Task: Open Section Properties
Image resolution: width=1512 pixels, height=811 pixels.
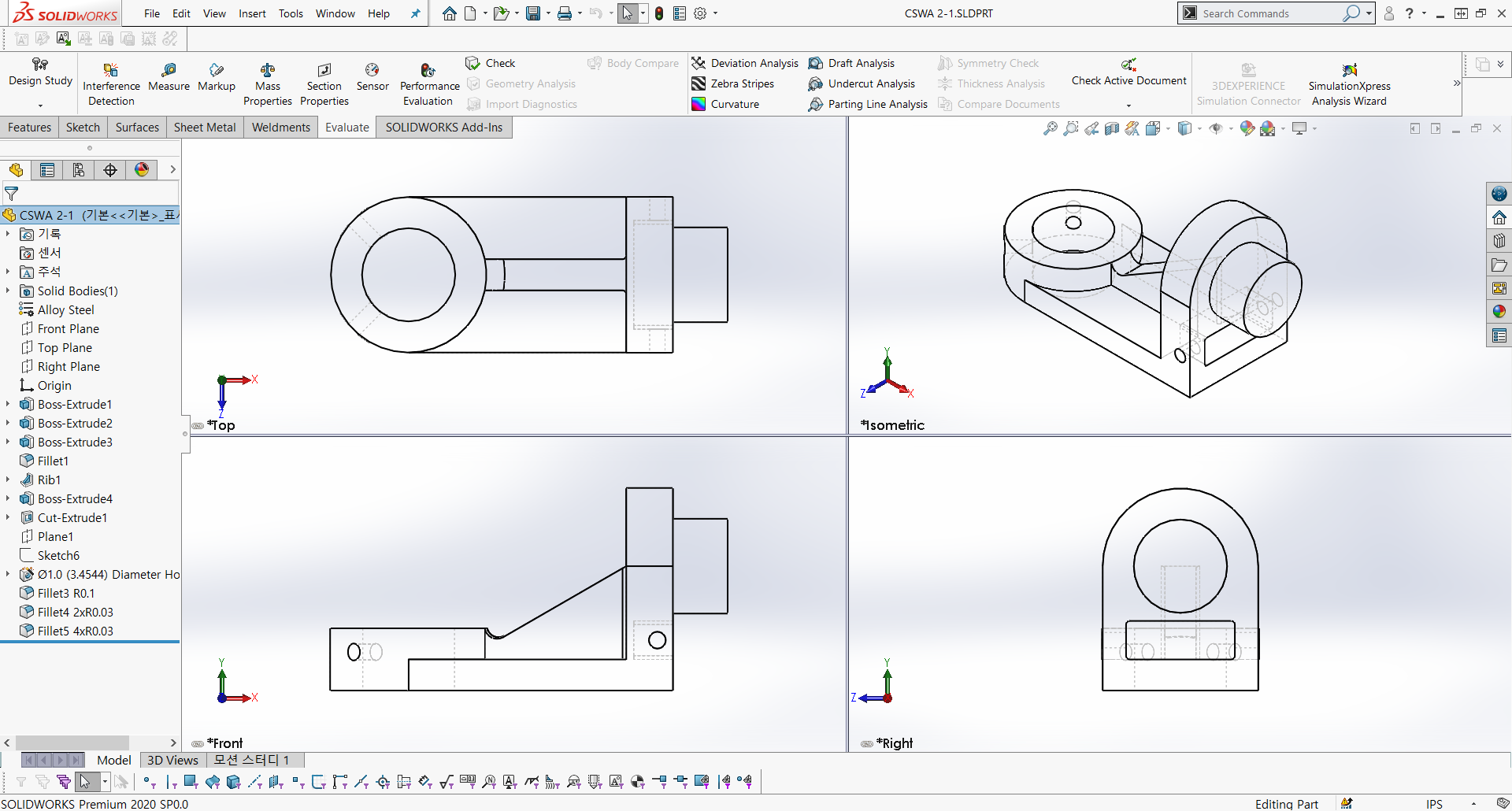Action: click(324, 84)
